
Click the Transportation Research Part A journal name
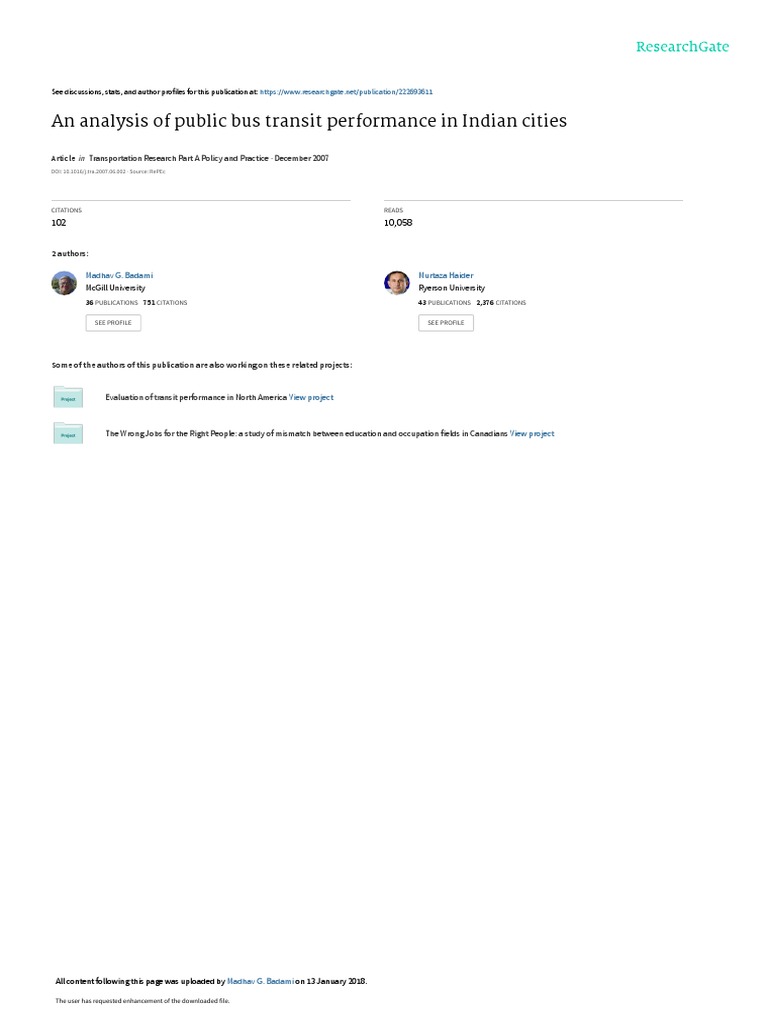pyautogui.click(x=178, y=158)
